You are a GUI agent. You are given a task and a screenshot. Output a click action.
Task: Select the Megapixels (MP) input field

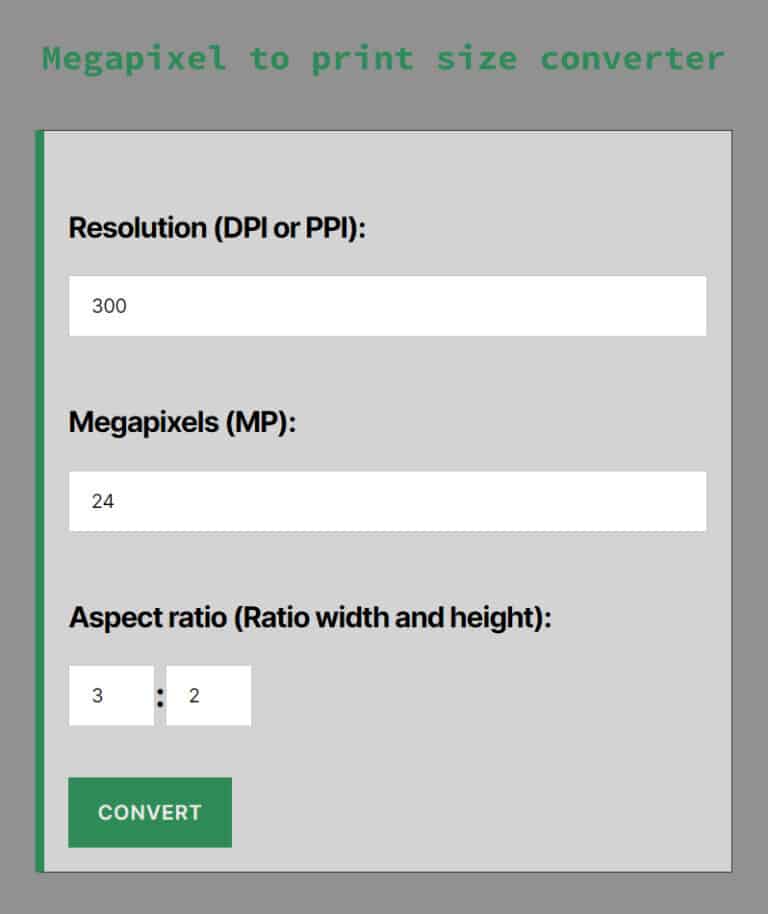pos(386,500)
